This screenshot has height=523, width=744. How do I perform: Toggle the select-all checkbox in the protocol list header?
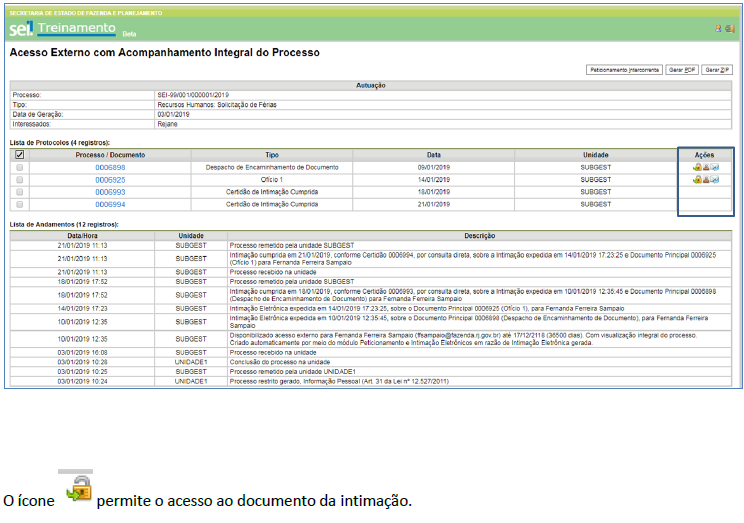point(20,155)
